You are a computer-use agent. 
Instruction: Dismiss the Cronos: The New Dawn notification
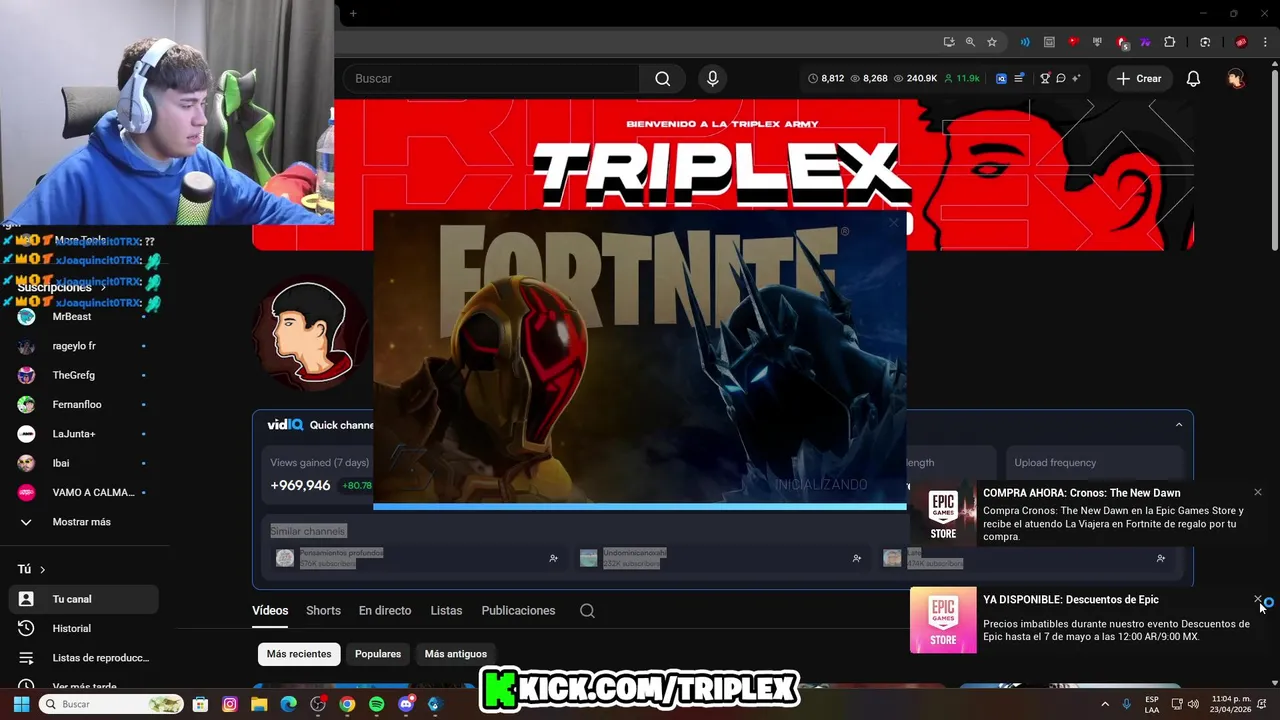(x=1258, y=492)
